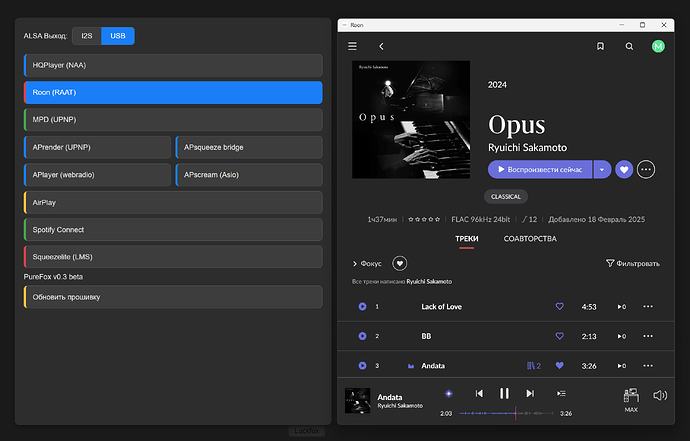This screenshot has width=690, height=441.
Task: Open the green M profile avatar
Action: (x=658, y=46)
